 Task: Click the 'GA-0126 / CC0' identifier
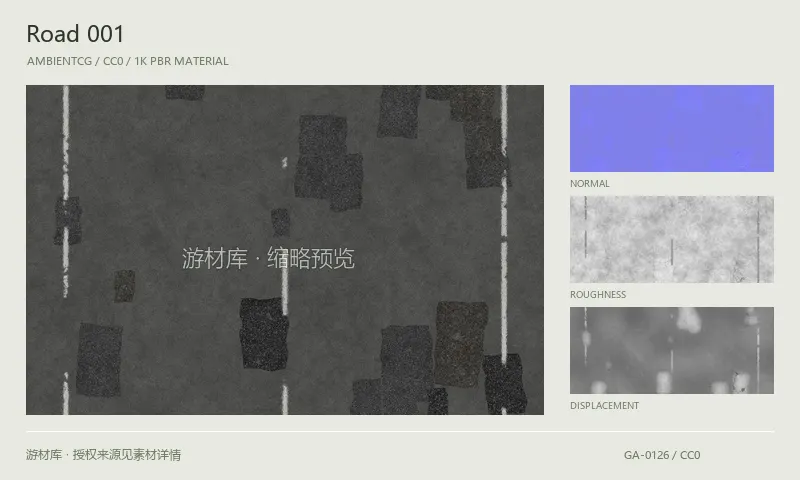(662, 455)
